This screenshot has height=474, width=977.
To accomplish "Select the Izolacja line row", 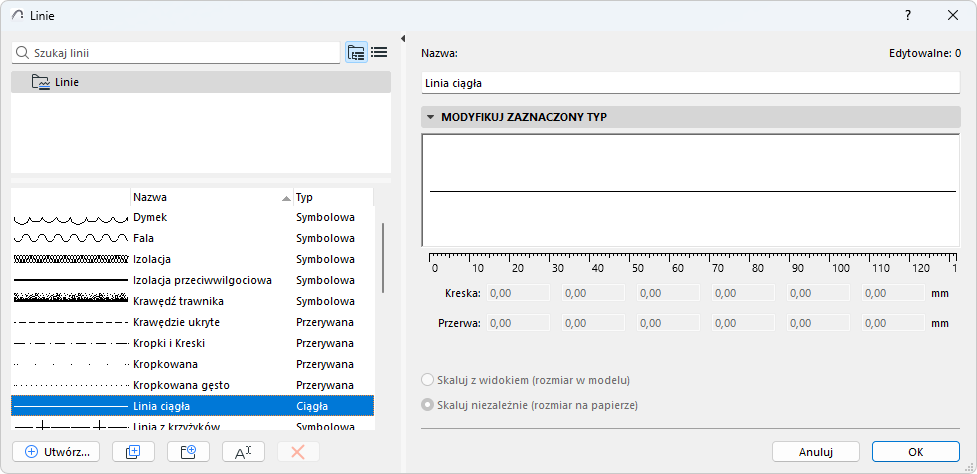I will coord(193,259).
